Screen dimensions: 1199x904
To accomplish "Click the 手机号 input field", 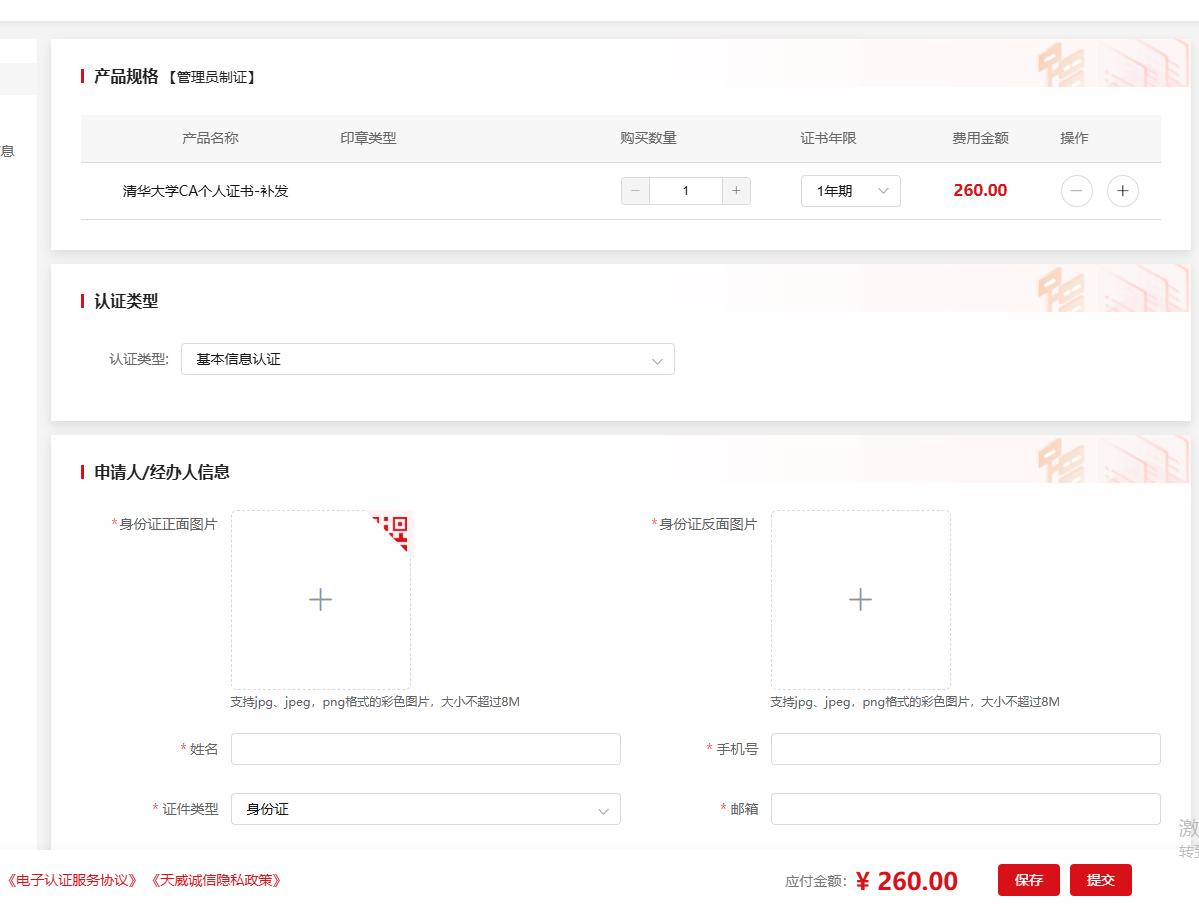I will pyautogui.click(x=965, y=749).
